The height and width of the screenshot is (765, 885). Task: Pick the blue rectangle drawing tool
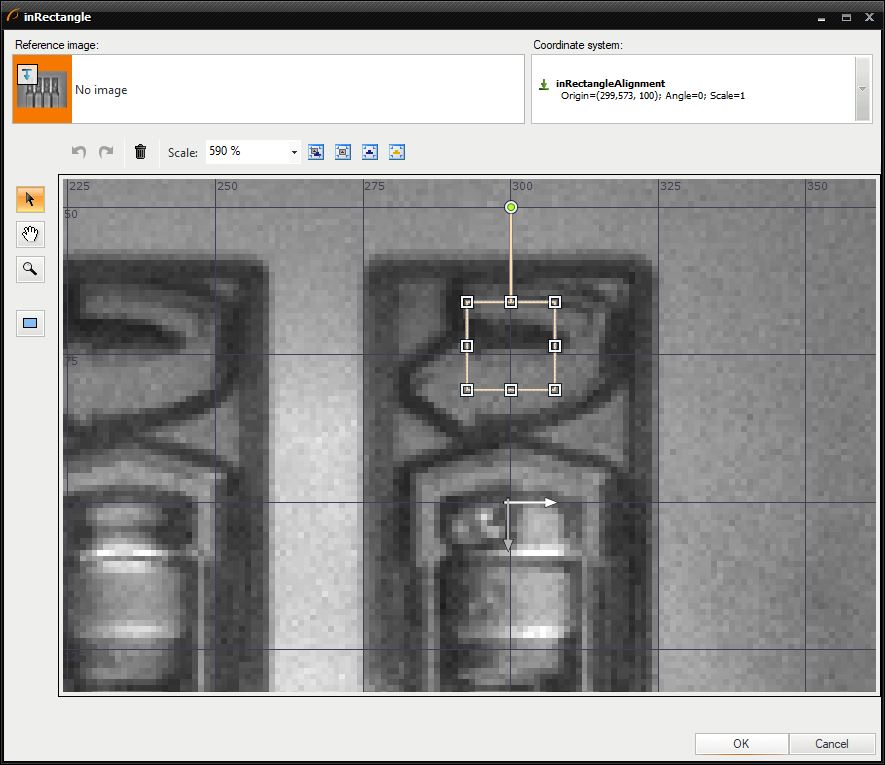30,323
